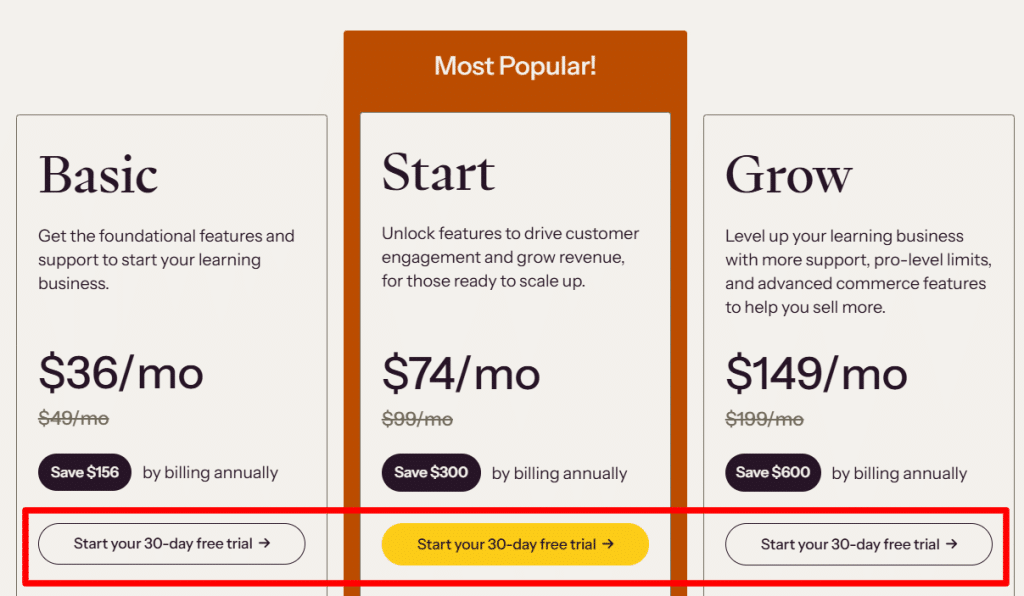The image size is (1024, 596).
Task: Select the Start plan heading
Action: [438, 172]
